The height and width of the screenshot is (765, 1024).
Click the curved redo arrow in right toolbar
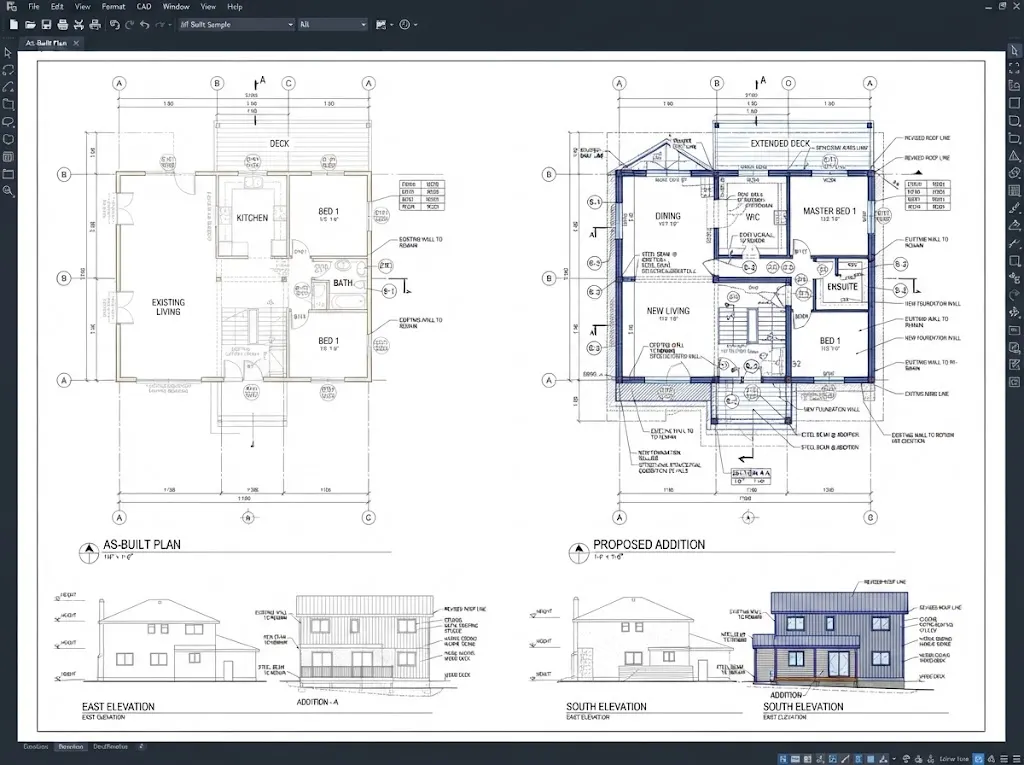(1014, 295)
